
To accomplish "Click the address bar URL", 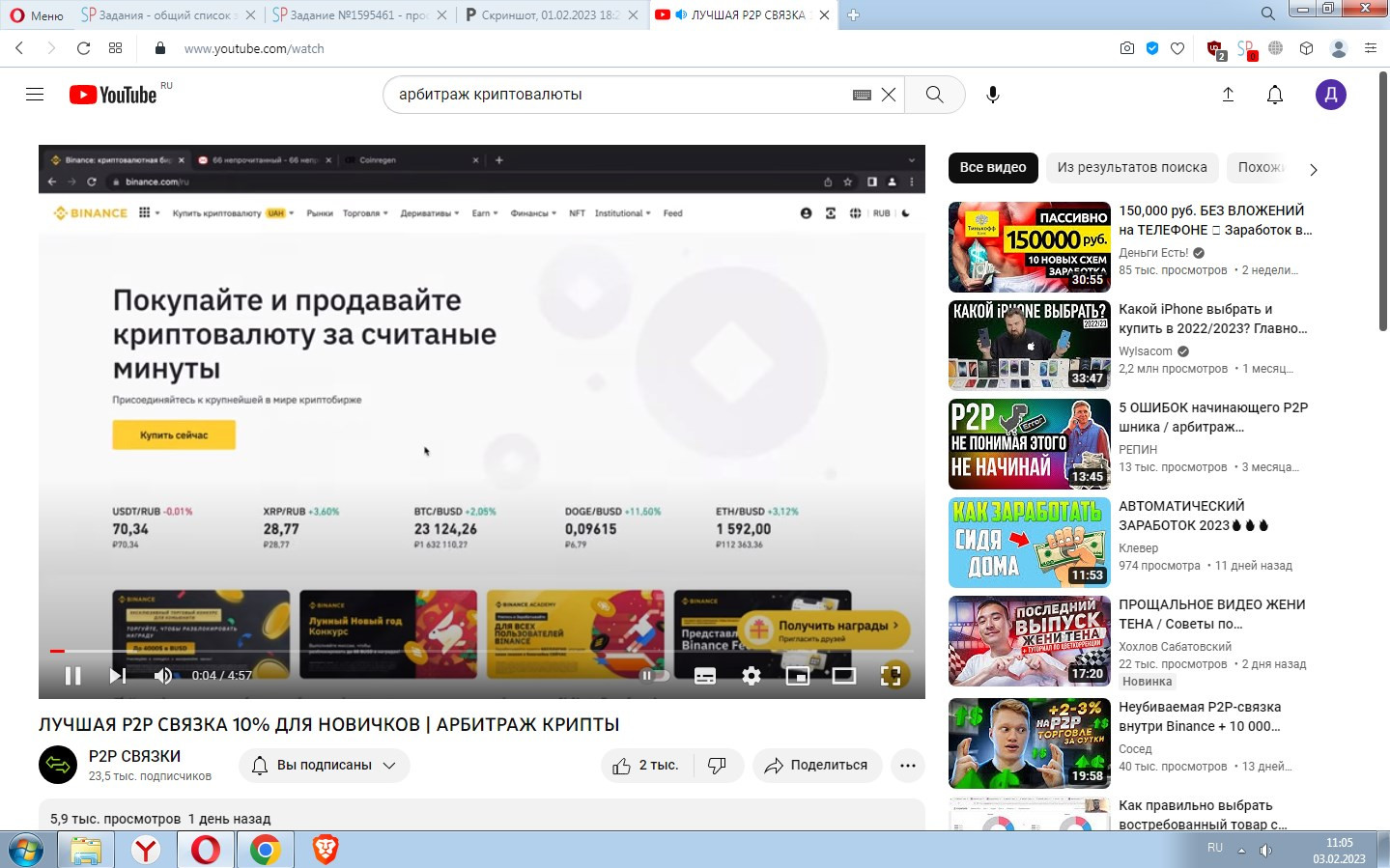I will (x=254, y=48).
